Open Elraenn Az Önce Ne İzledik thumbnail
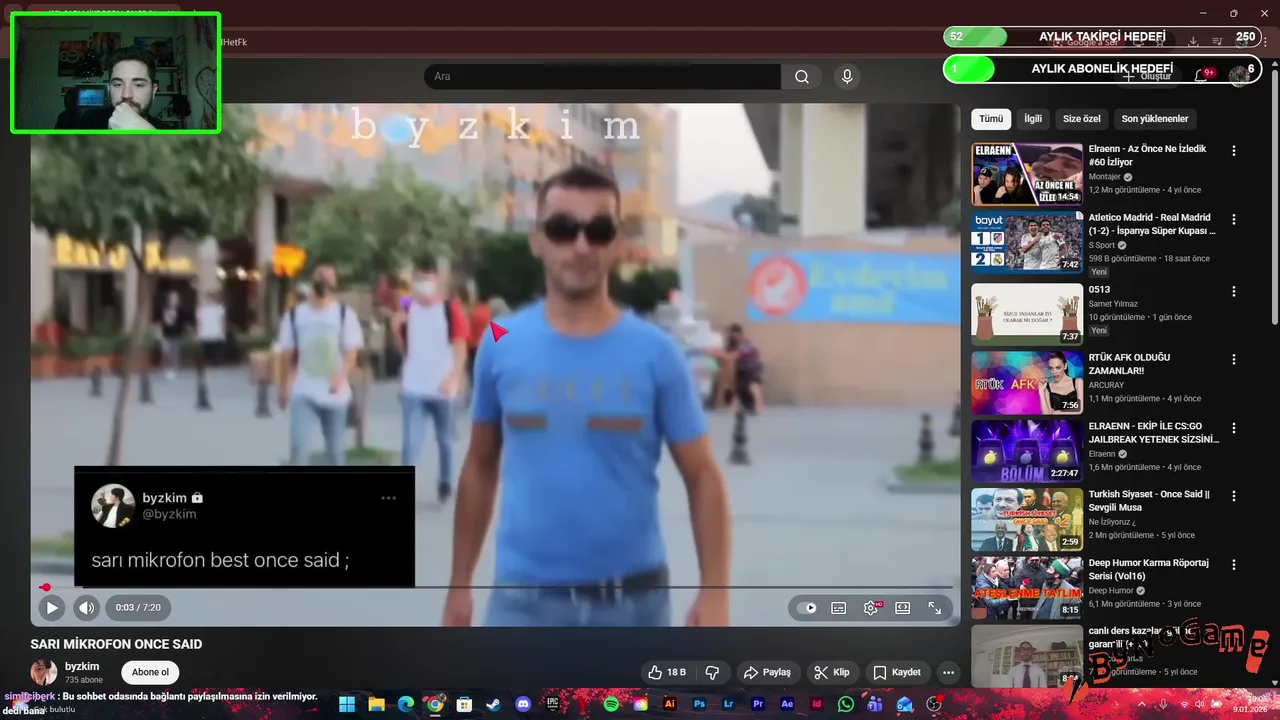 [1027, 174]
